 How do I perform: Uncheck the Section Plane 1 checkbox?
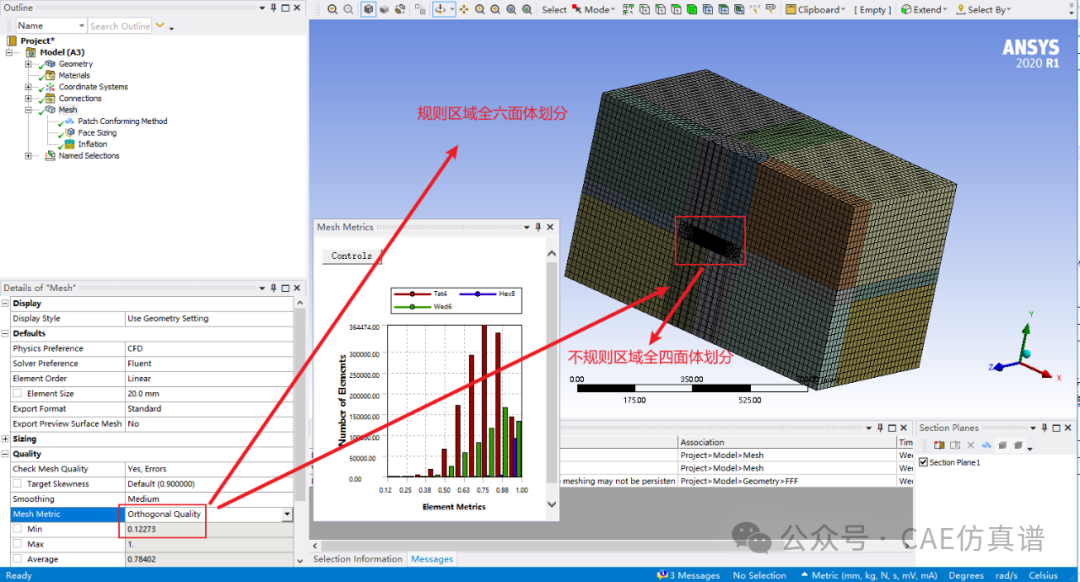coord(924,462)
